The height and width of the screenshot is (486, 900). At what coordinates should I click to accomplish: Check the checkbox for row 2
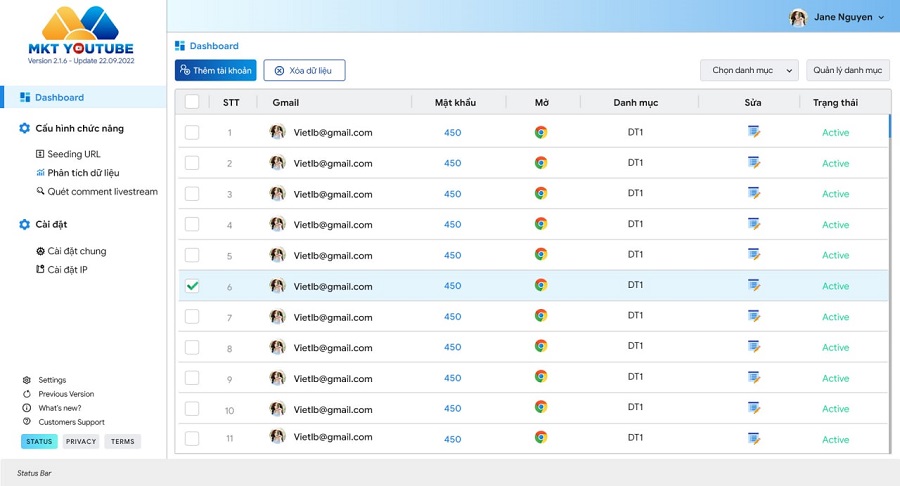click(x=192, y=163)
